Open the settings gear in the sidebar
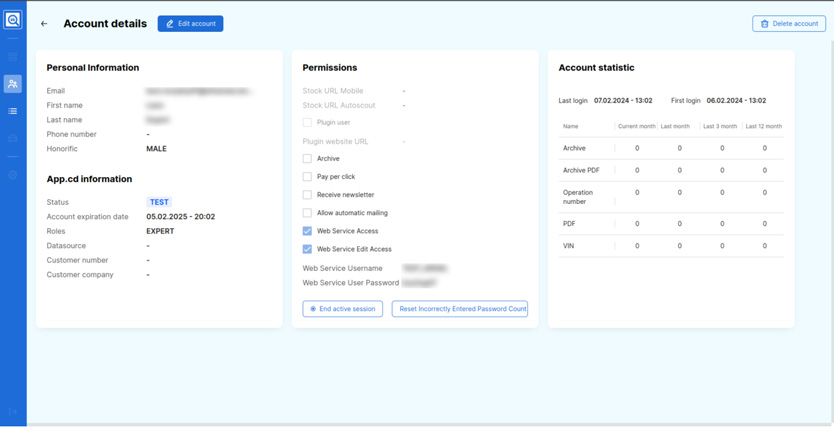The image size is (834, 431). coord(13,175)
